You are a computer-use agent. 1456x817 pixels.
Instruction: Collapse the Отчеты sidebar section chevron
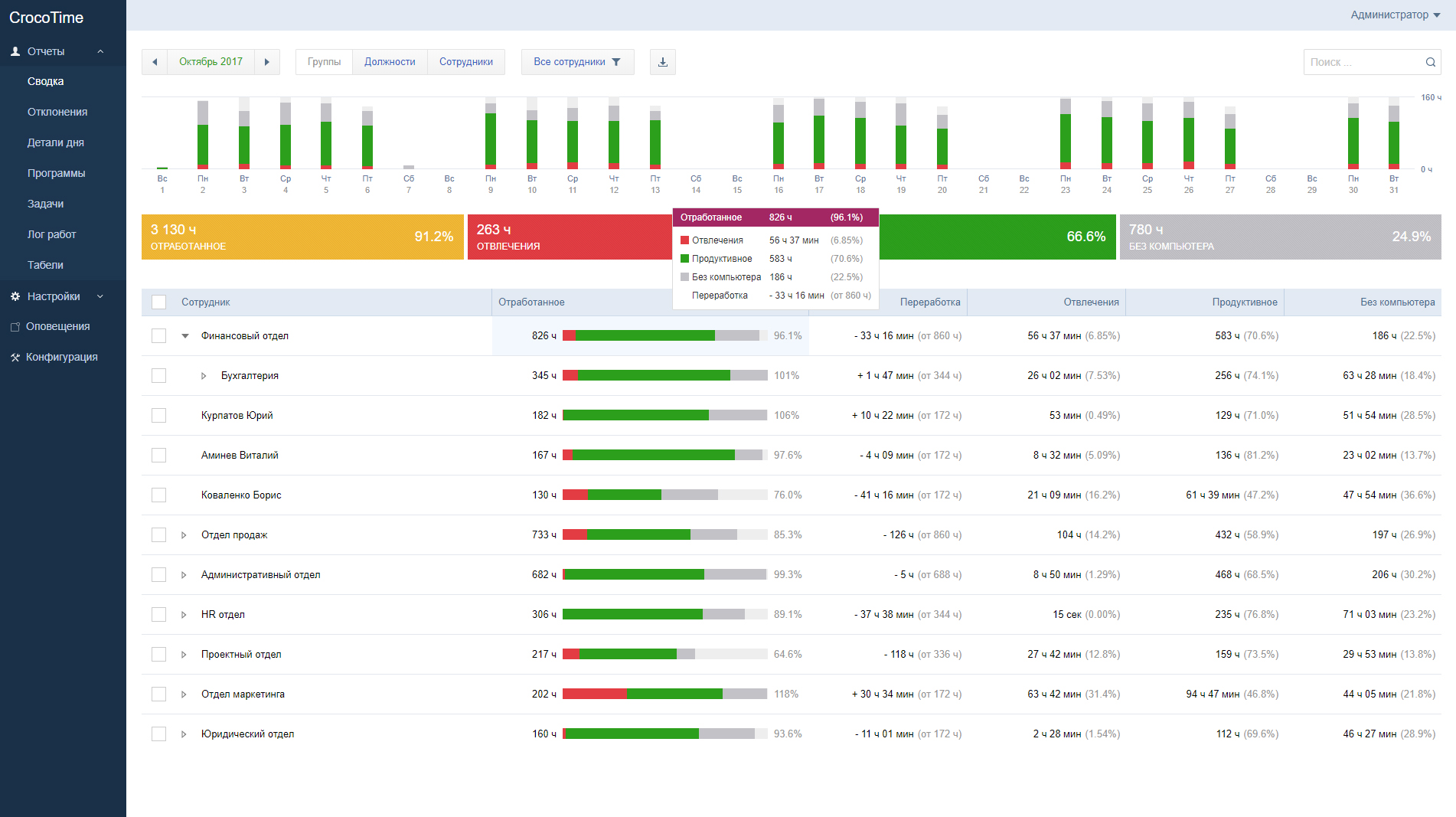click(x=100, y=51)
